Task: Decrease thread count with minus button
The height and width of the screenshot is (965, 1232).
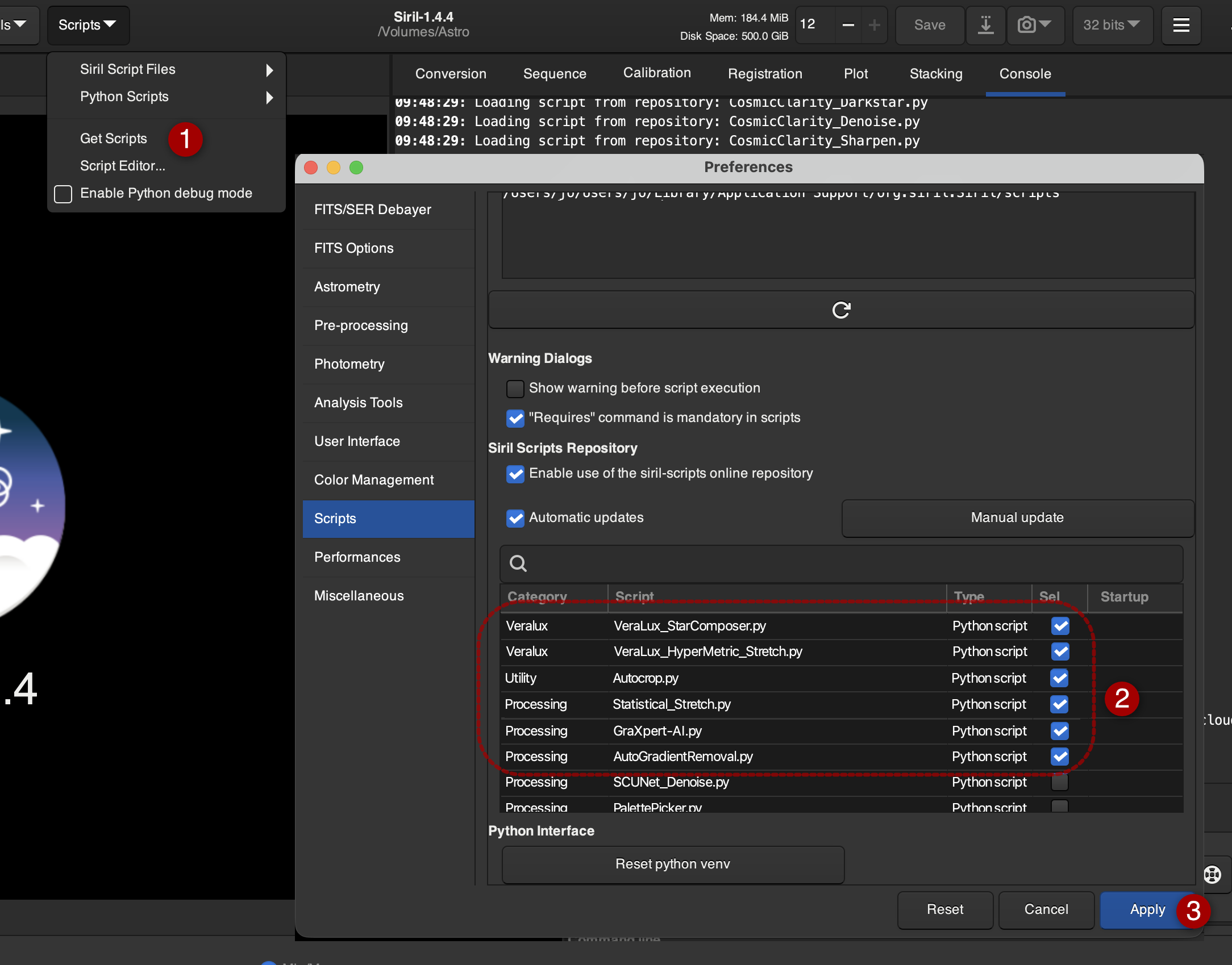Action: [848, 25]
